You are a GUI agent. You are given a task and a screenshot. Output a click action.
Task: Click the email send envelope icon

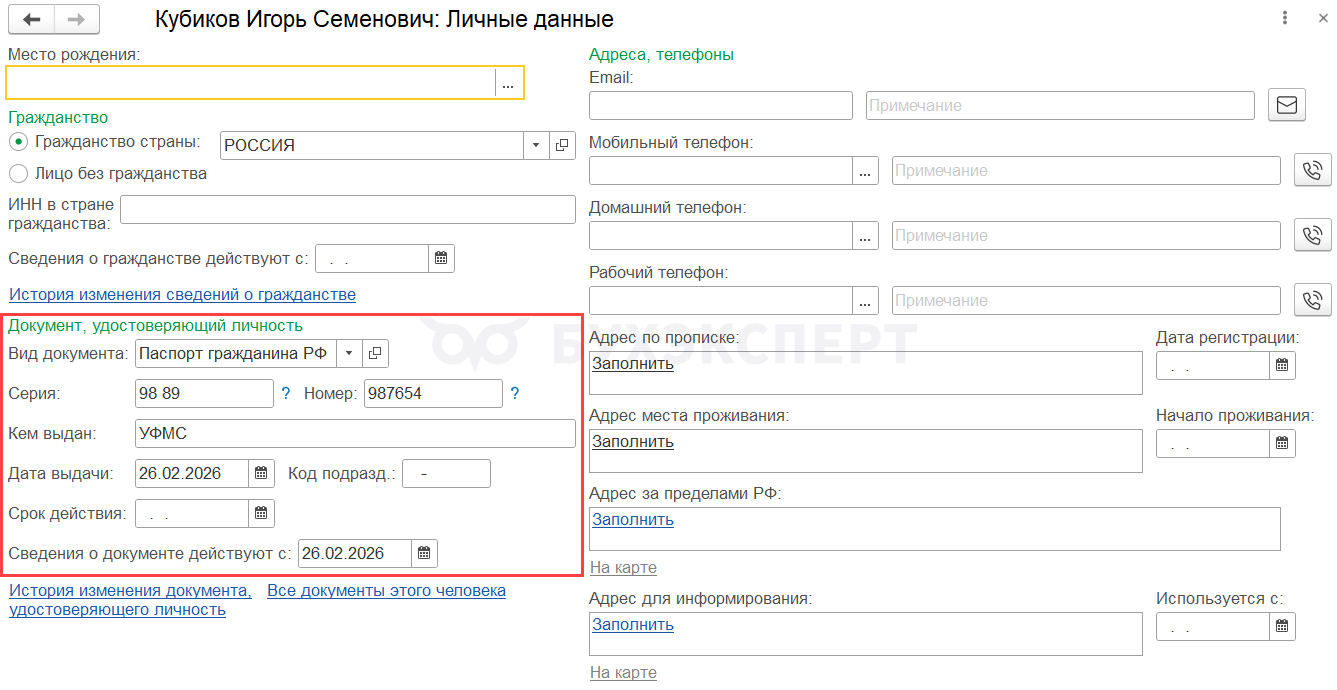click(1287, 105)
